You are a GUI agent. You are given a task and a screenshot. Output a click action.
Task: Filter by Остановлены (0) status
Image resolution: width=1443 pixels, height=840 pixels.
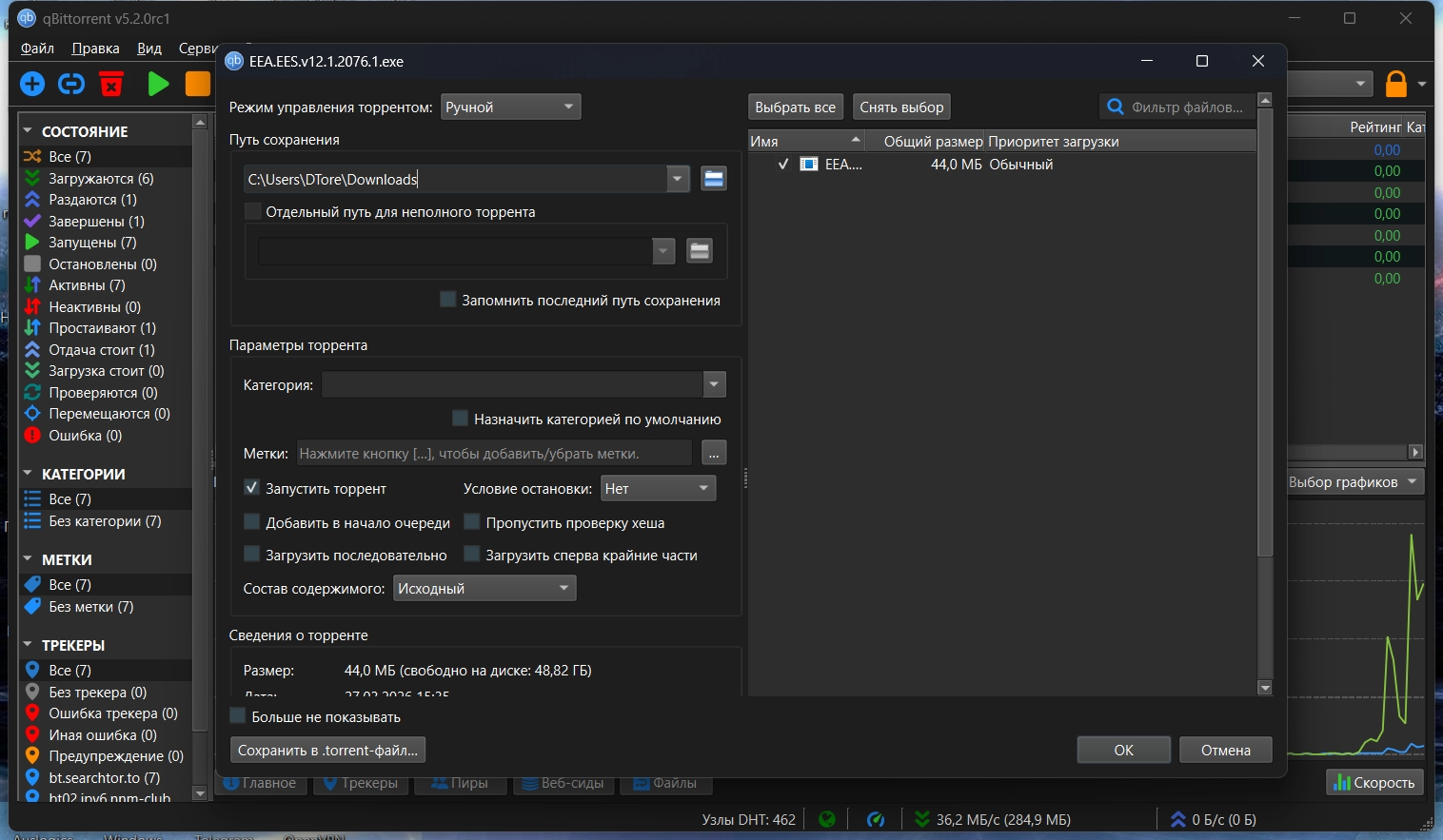click(105, 264)
